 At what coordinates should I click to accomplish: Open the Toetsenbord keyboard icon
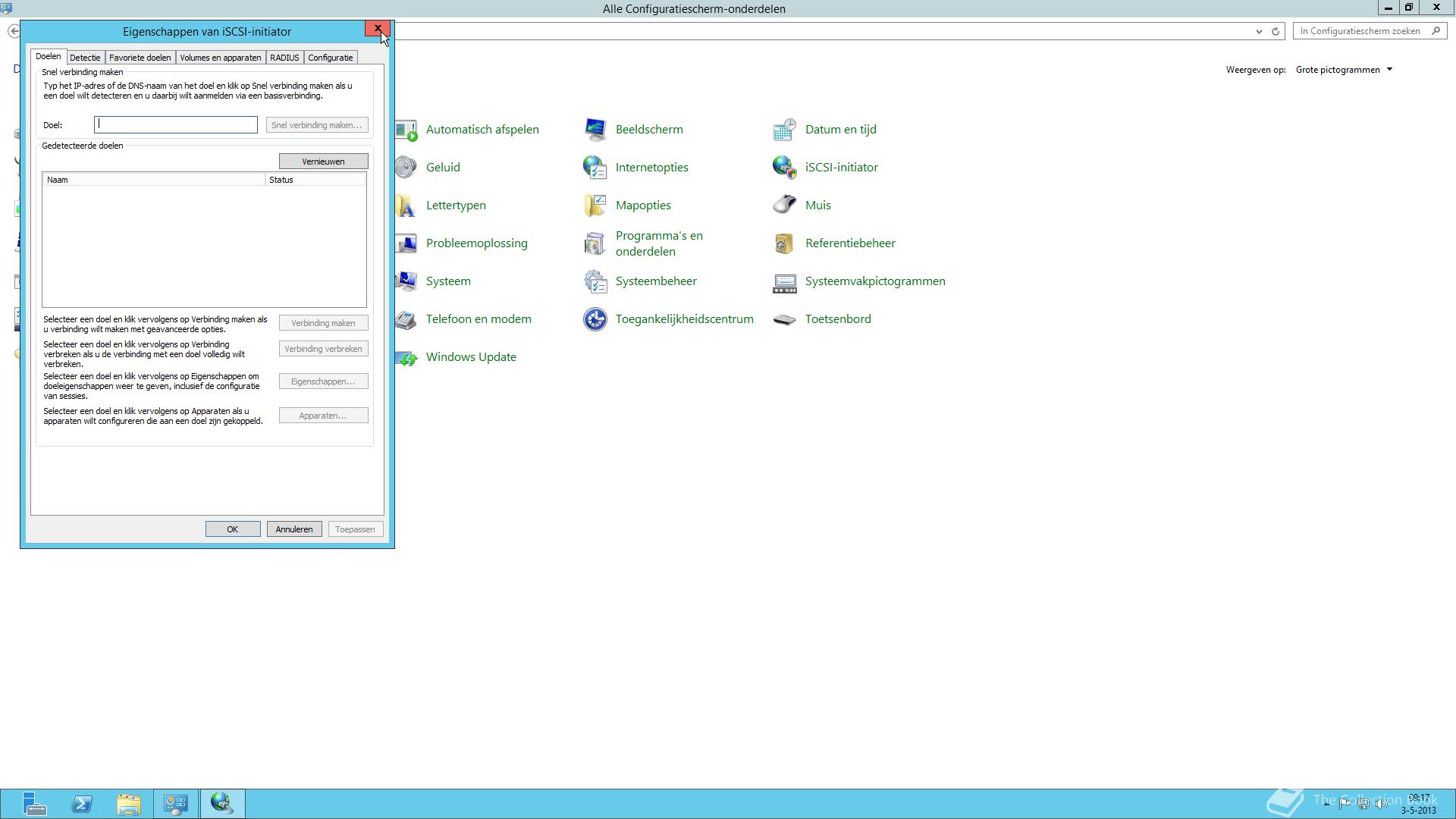(x=785, y=319)
